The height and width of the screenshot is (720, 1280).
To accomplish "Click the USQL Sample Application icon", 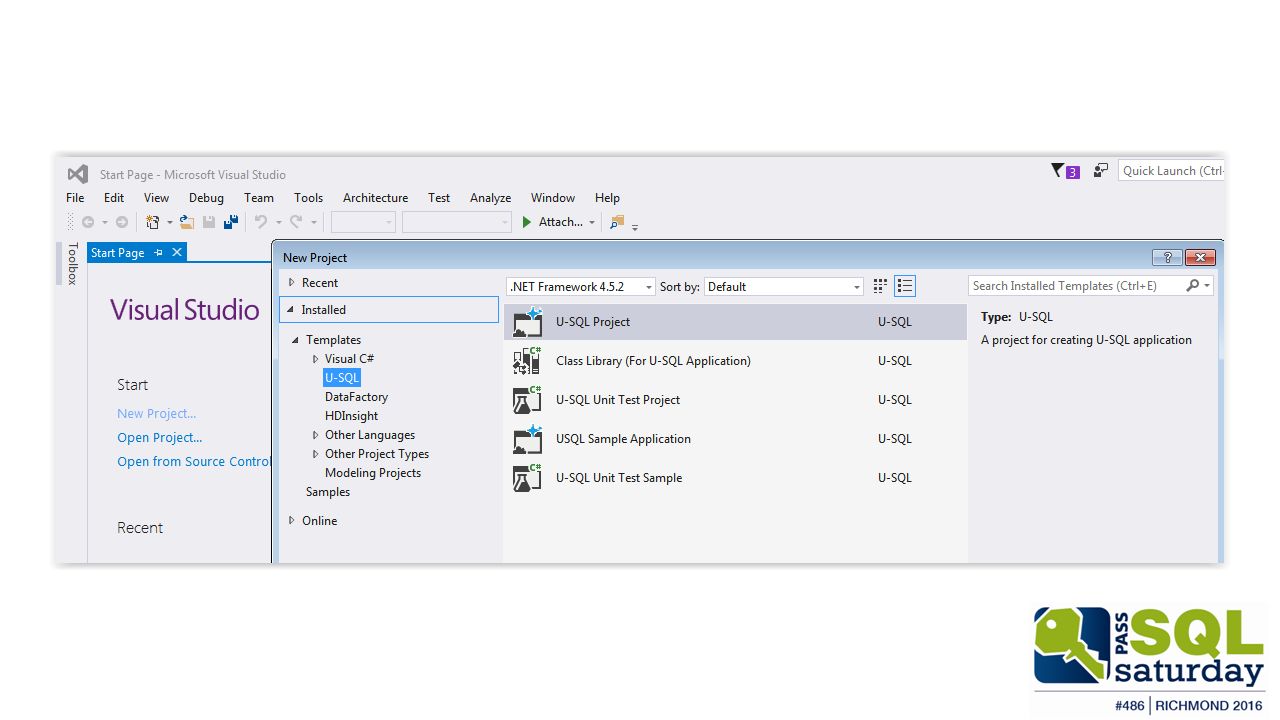I will (527, 439).
